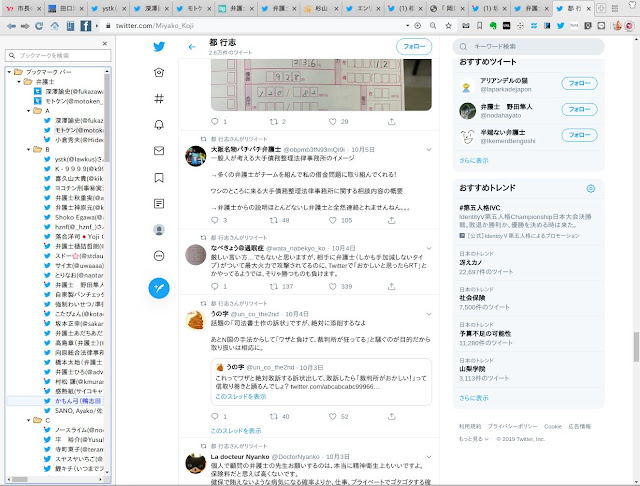The image size is (640, 486).
Task: Switch to the モトケン browser tab
Action: [193, 8]
